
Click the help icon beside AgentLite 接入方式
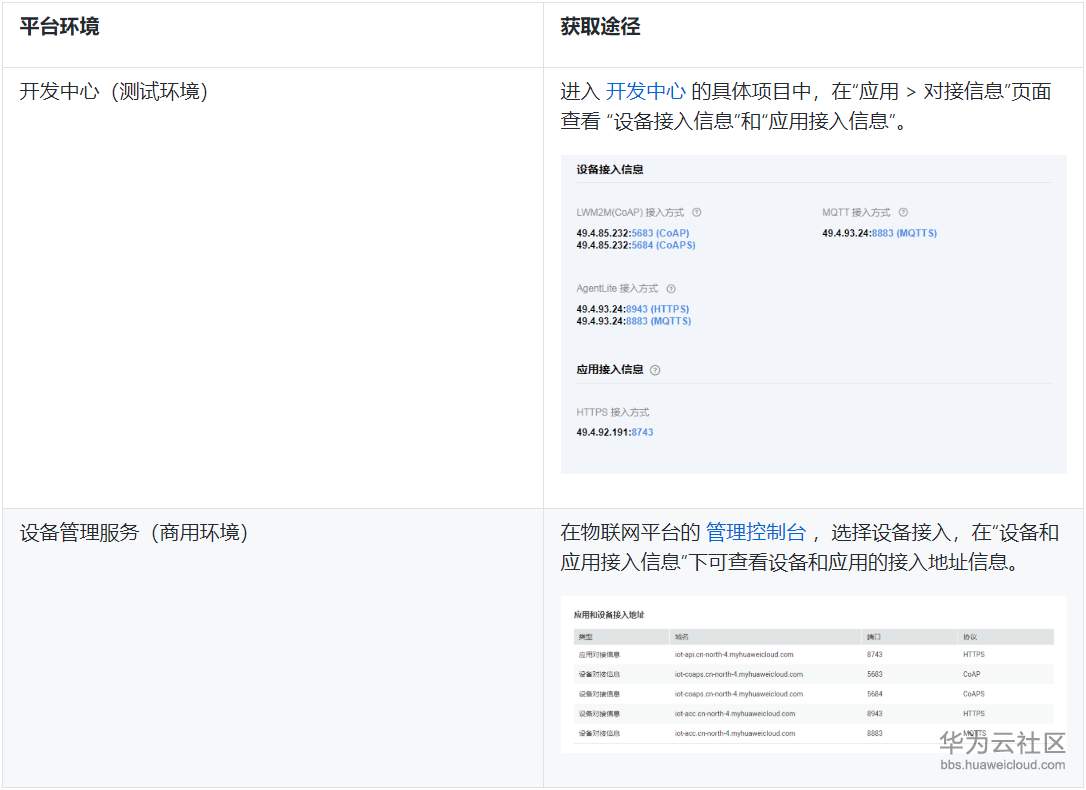tap(670, 289)
